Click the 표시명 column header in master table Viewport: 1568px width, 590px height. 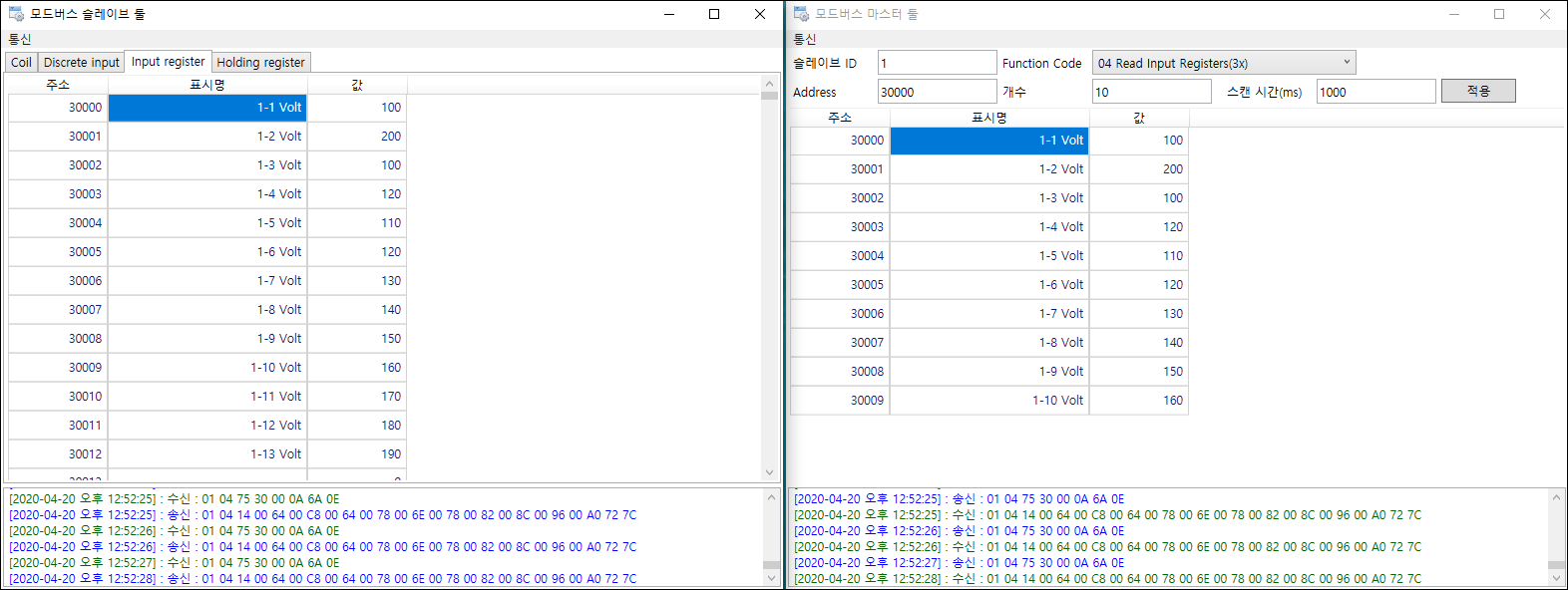(x=989, y=118)
